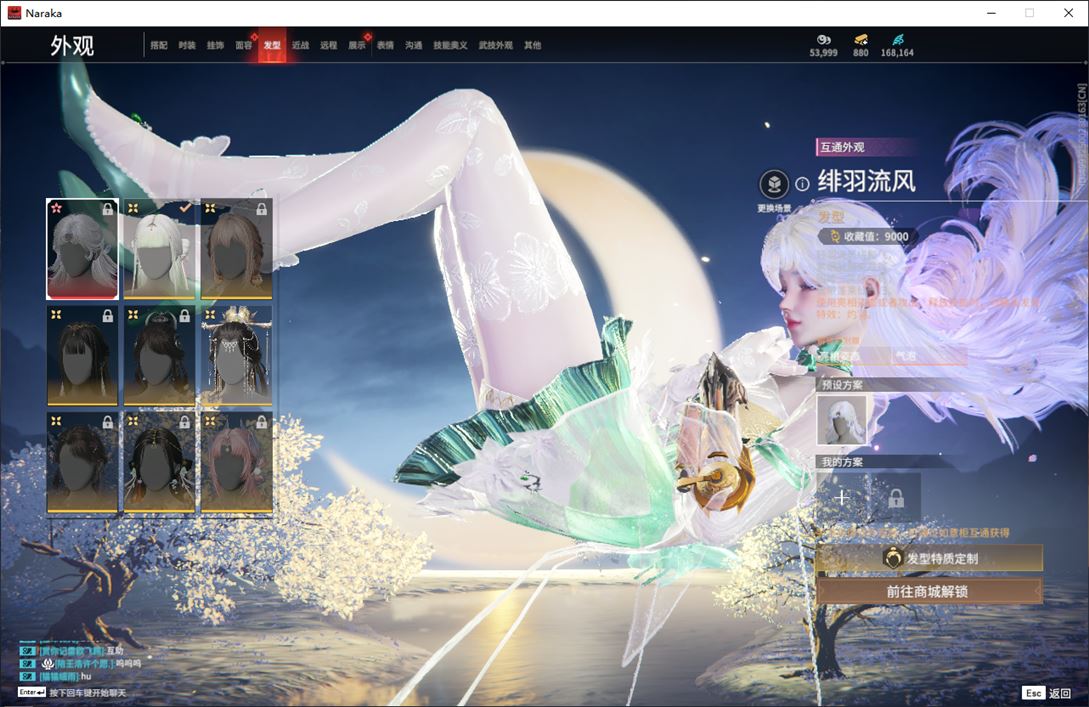
Task: Switch to the 远程 tab
Action: point(329,45)
